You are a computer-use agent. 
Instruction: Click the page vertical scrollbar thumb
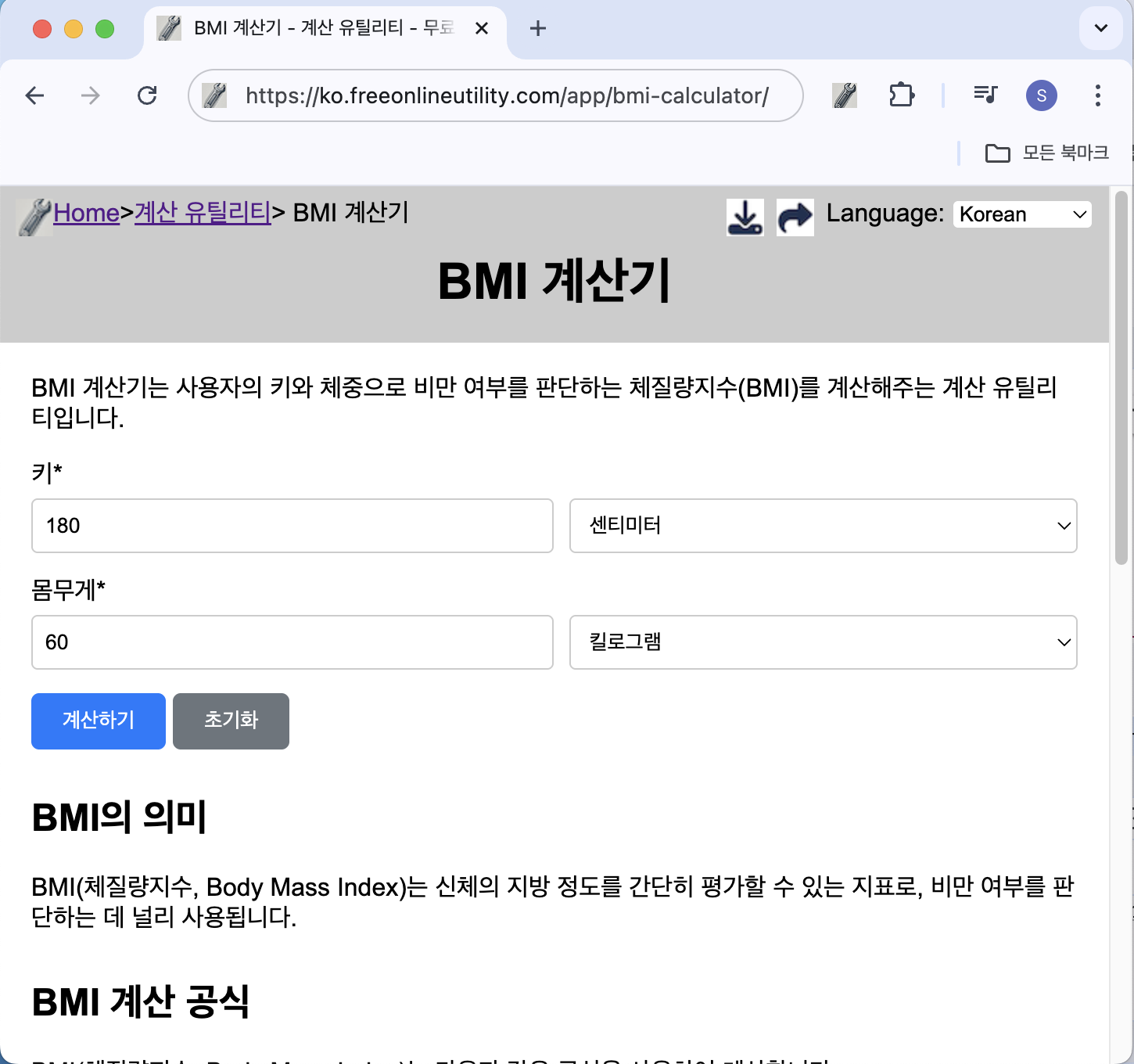1121,377
